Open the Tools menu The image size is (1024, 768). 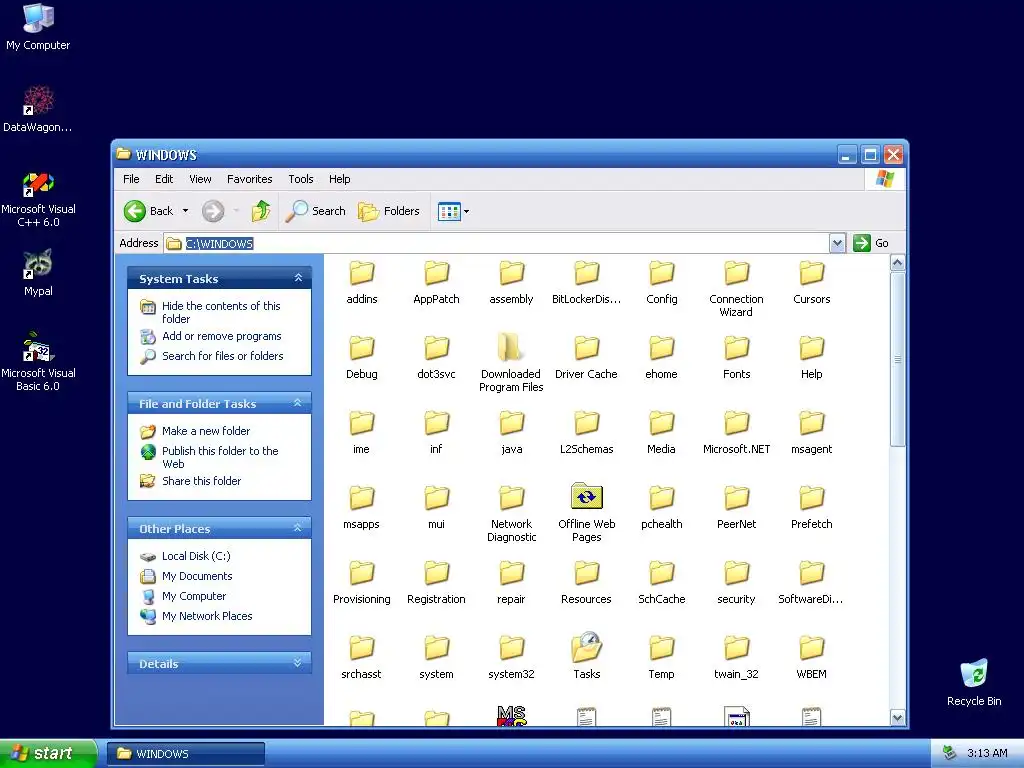pos(301,179)
